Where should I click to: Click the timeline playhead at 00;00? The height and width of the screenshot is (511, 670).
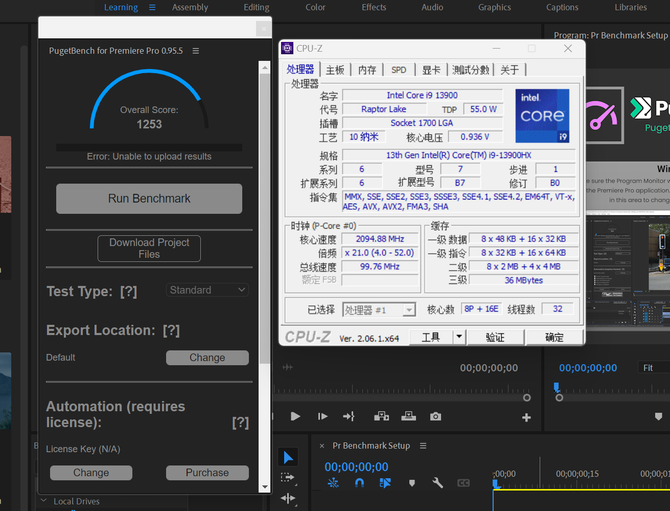(495, 484)
